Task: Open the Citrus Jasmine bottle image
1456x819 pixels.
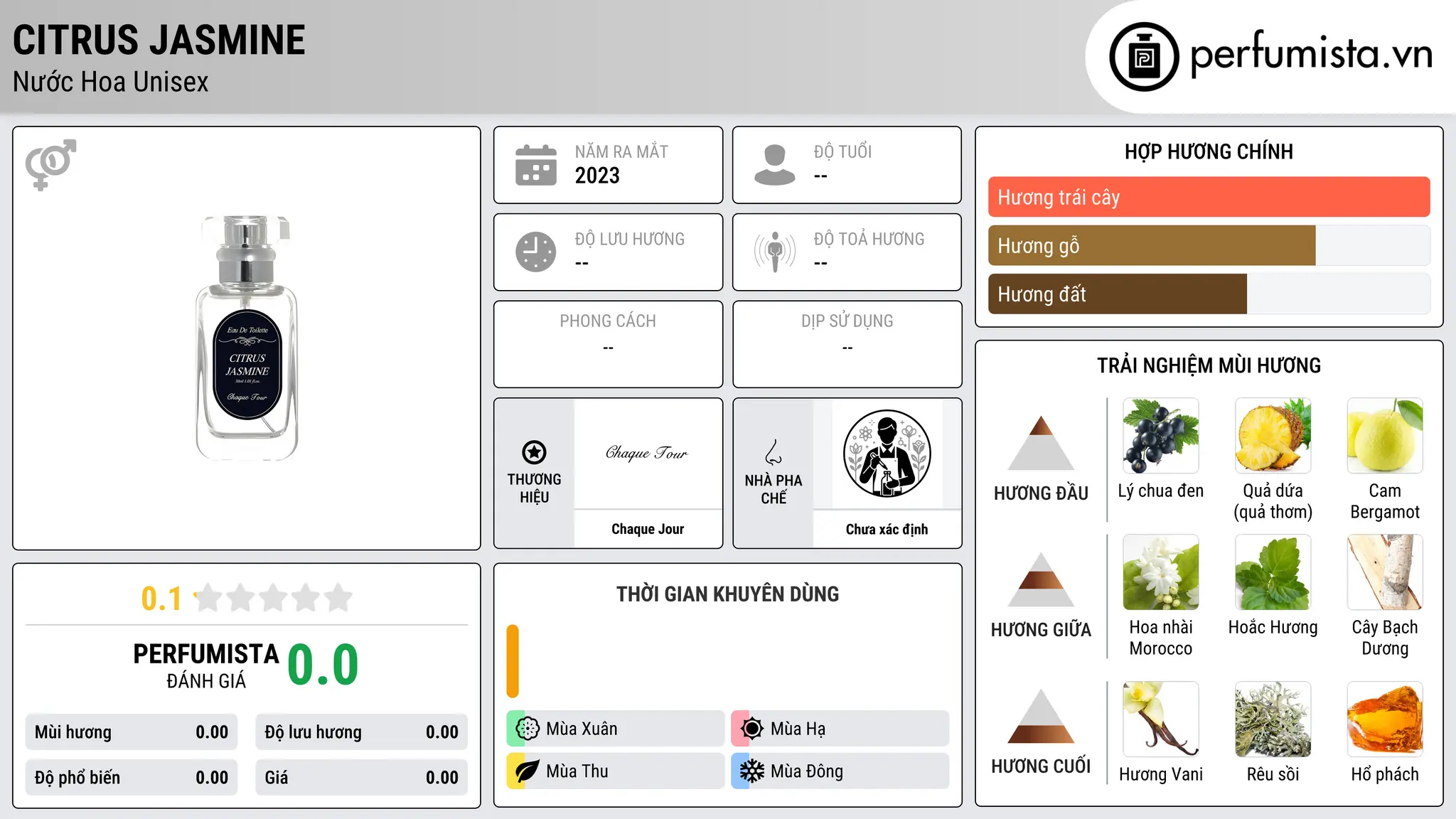Action: pos(247,338)
